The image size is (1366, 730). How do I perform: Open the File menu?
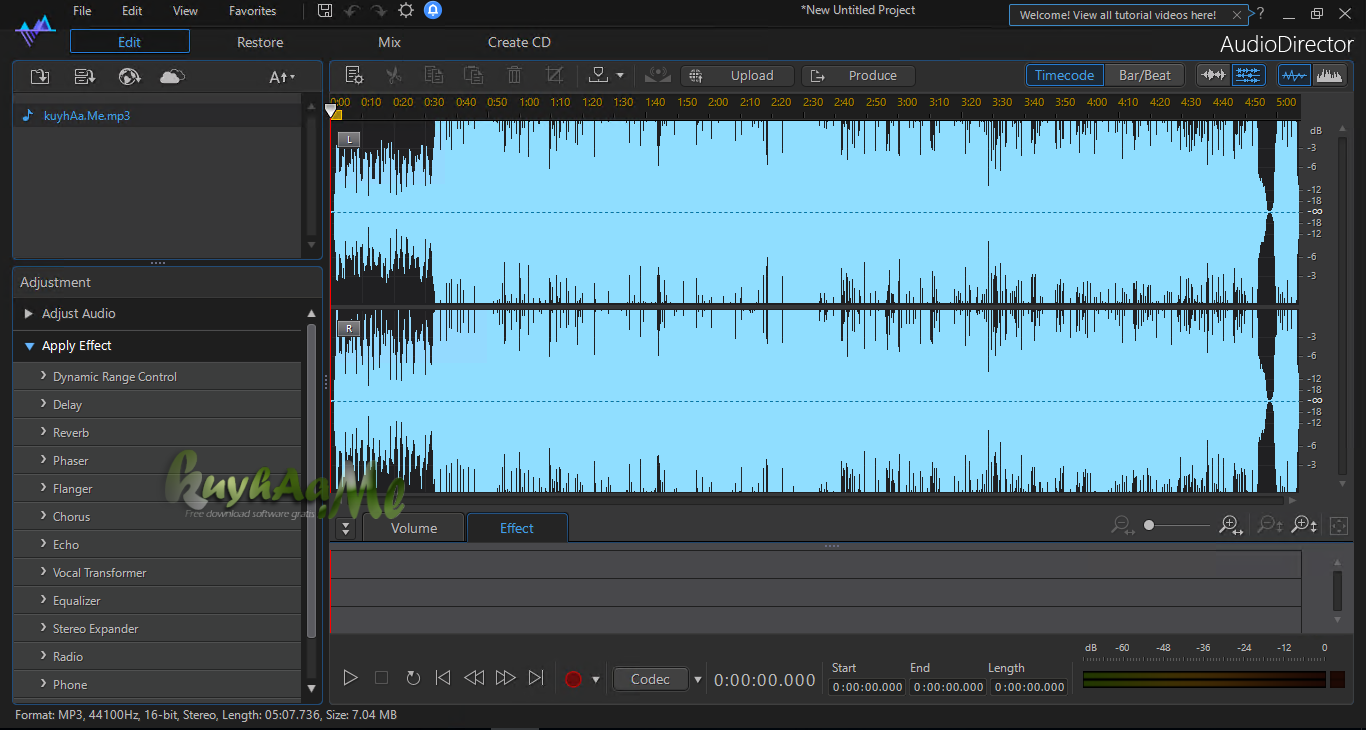point(82,11)
